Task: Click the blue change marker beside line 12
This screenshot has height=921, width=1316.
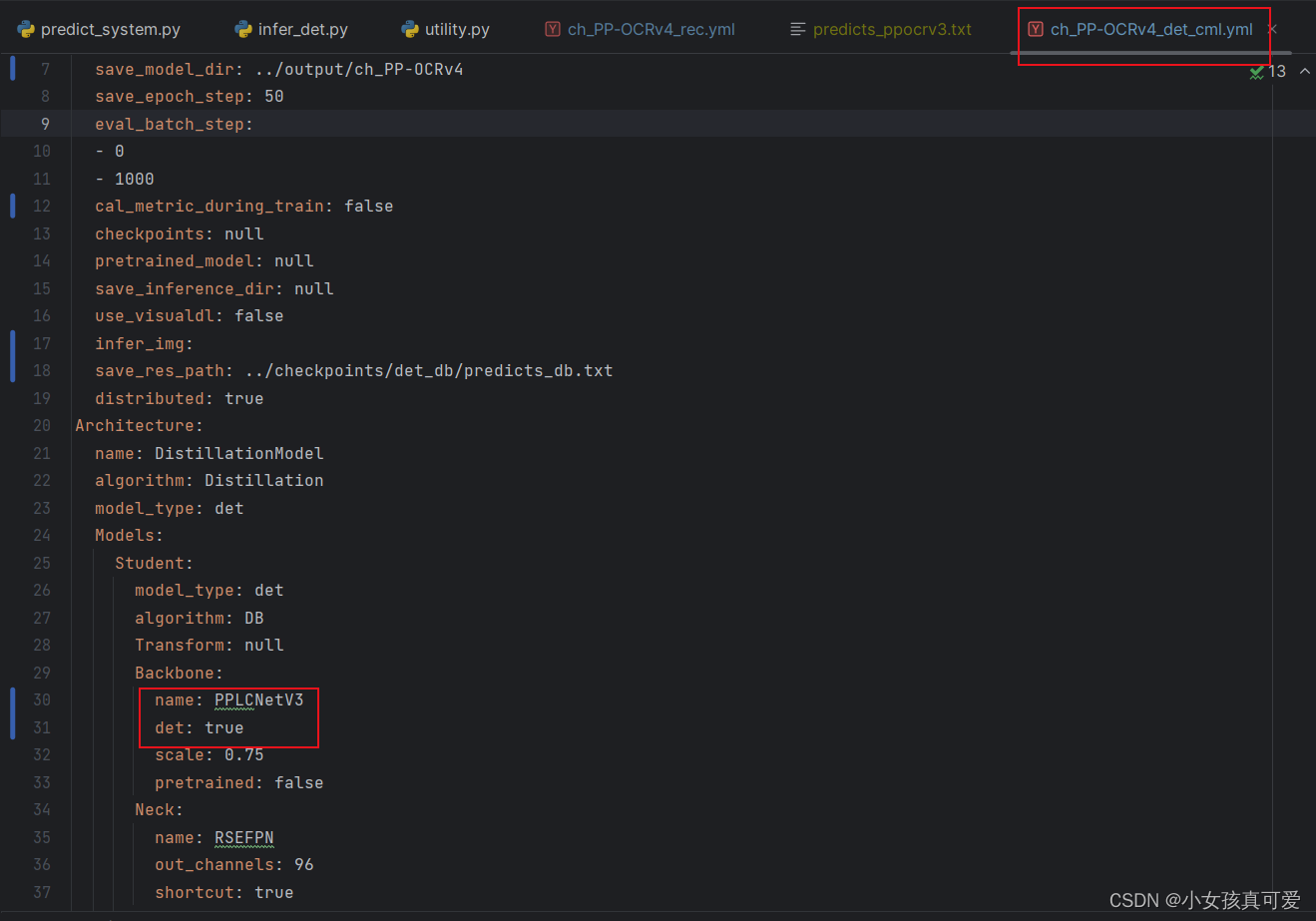Action: point(11,206)
